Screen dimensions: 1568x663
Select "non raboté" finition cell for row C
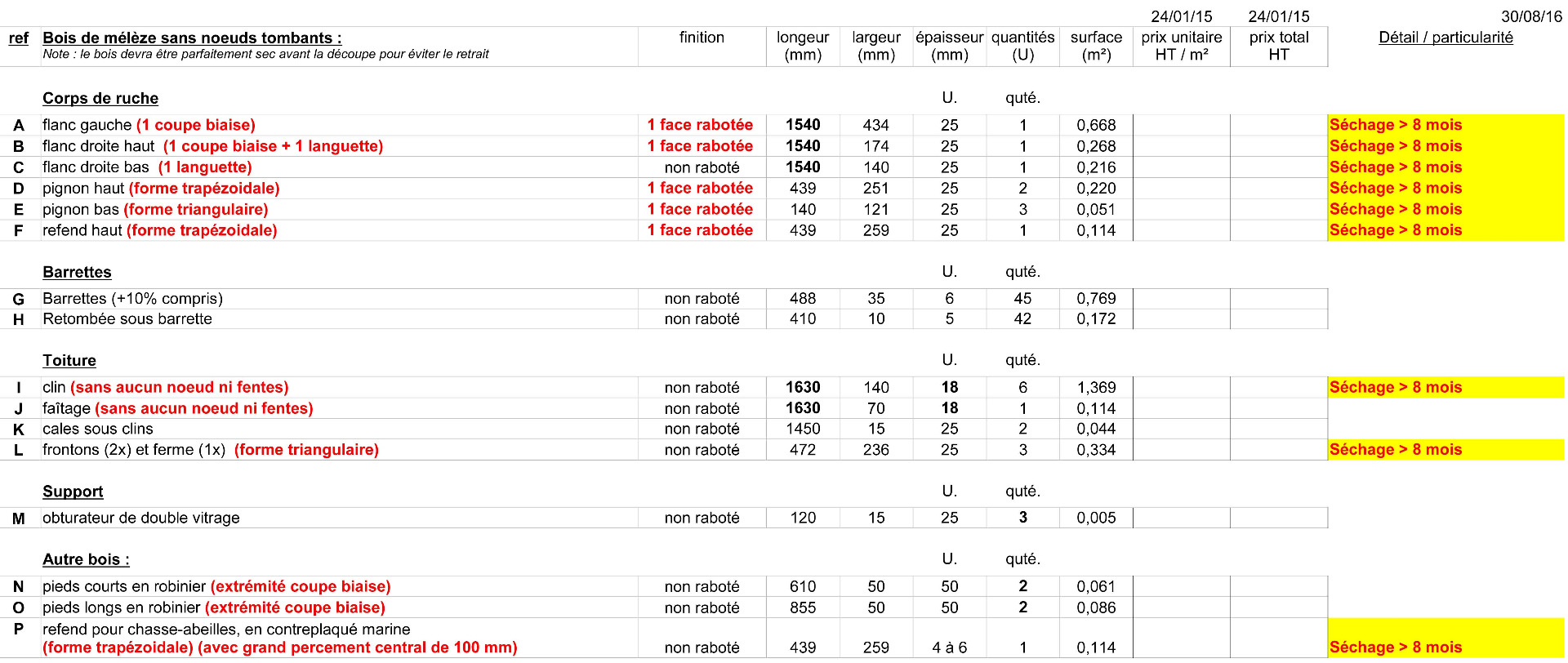pyautogui.click(x=702, y=167)
